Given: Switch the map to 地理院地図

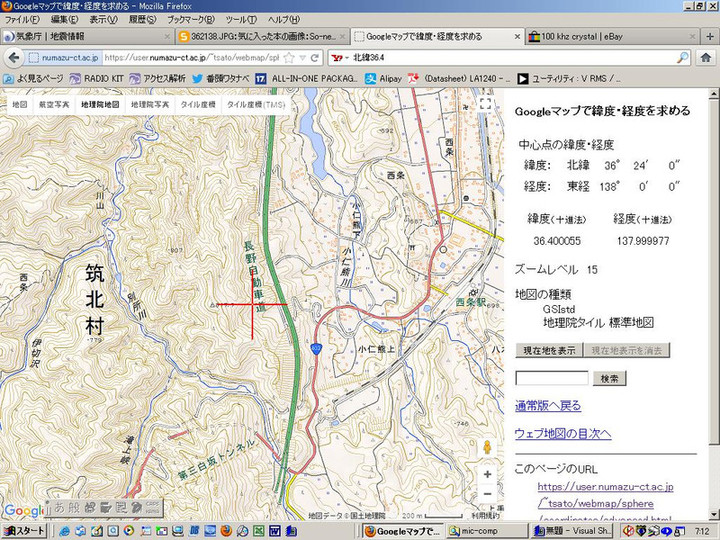Looking at the screenshot, I should point(100,104).
